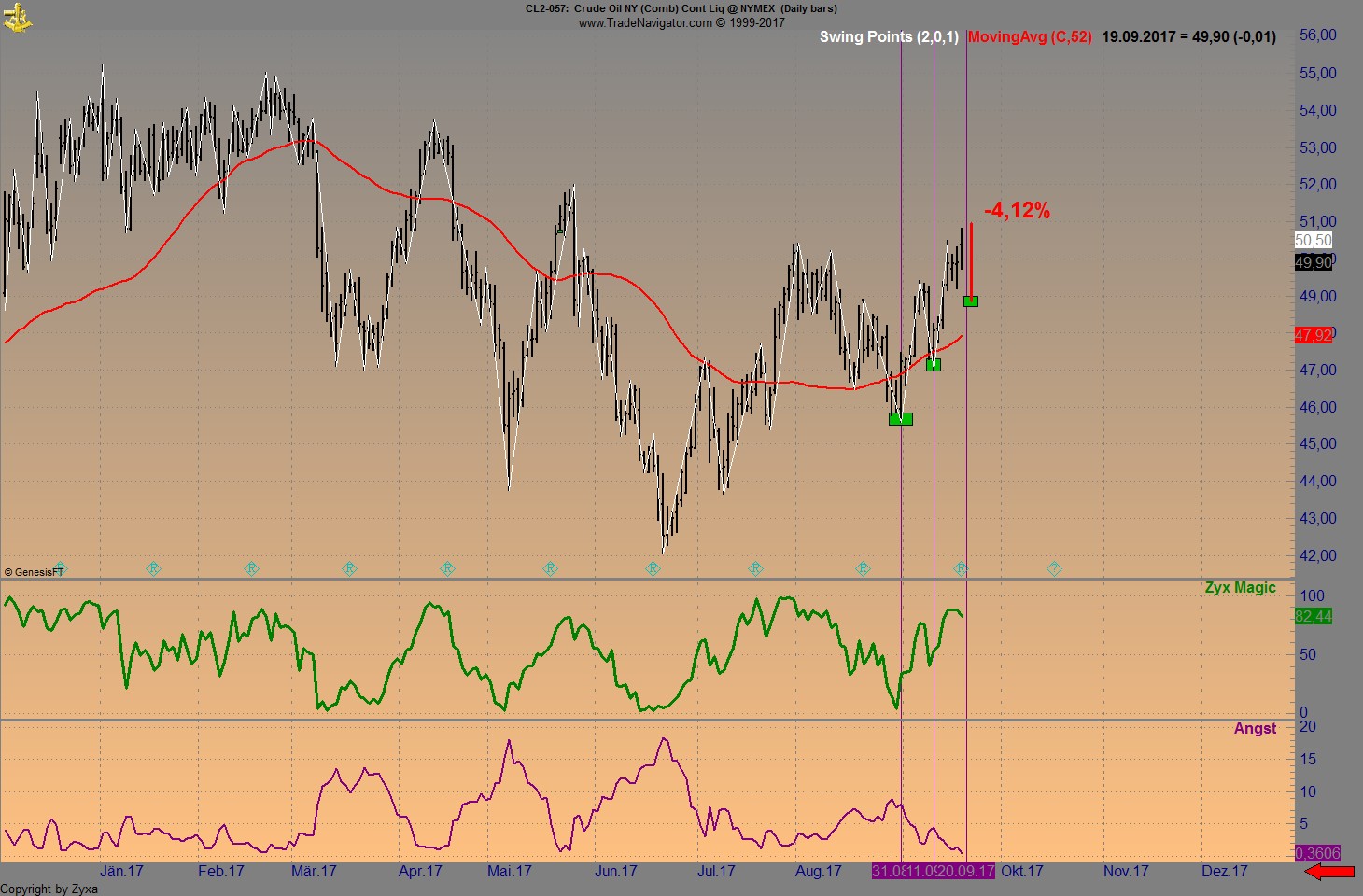The height and width of the screenshot is (896, 1363).
Task: Open the www.TradeNavigator.com link
Action: point(644,20)
